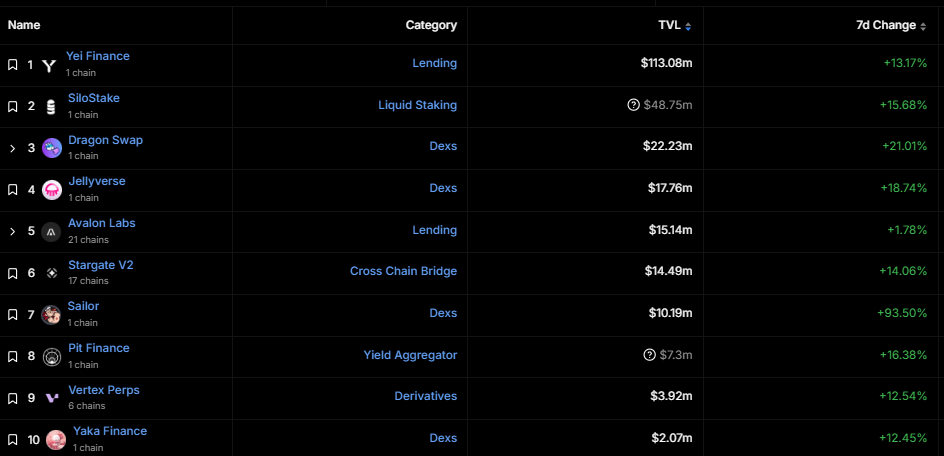944x456 pixels.
Task: Click the Stargate V2 logo icon
Action: click(x=52, y=273)
